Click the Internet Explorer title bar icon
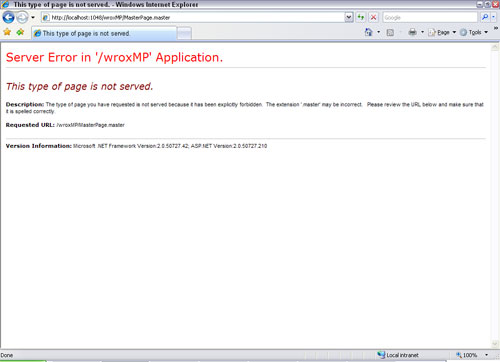Image resolution: width=500 pixels, height=362 pixels. point(5,4)
